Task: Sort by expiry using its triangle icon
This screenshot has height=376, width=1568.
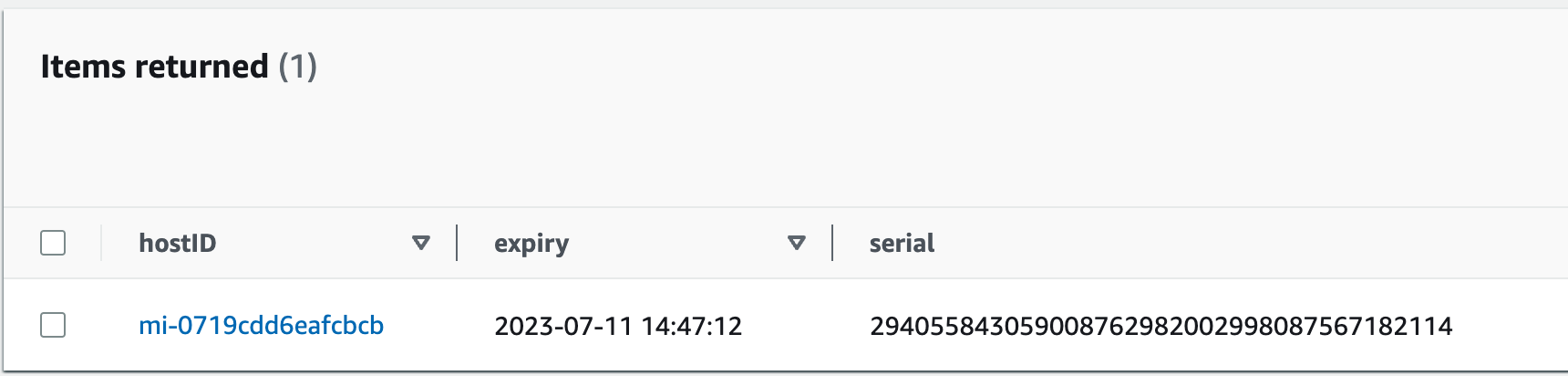Action: pyautogui.click(x=796, y=243)
